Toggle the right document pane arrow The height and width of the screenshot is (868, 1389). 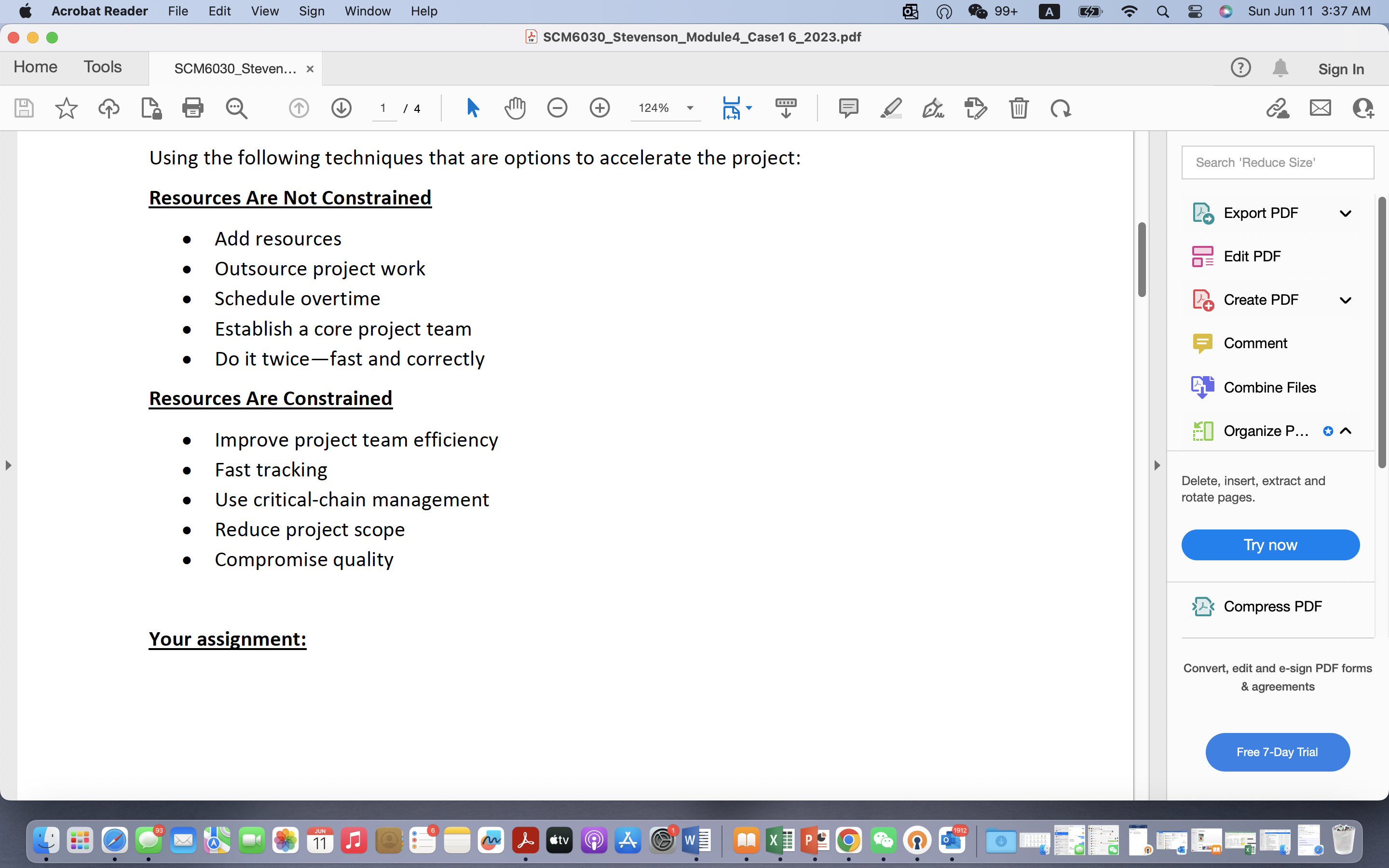pos(1157,466)
